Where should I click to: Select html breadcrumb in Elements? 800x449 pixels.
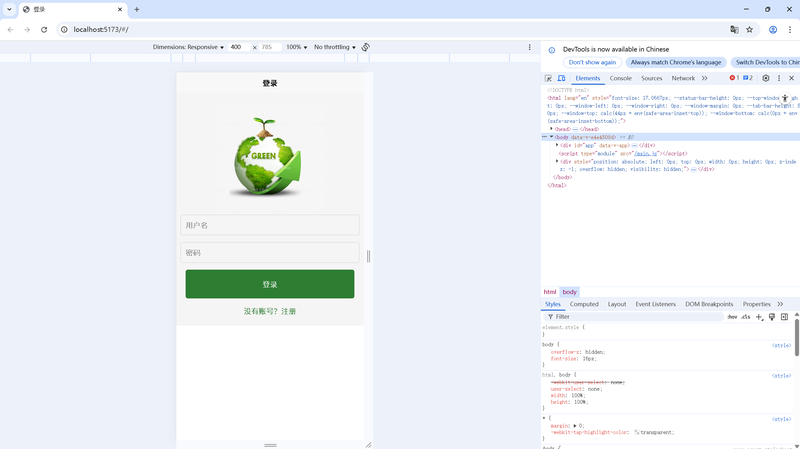pos(549,292)
